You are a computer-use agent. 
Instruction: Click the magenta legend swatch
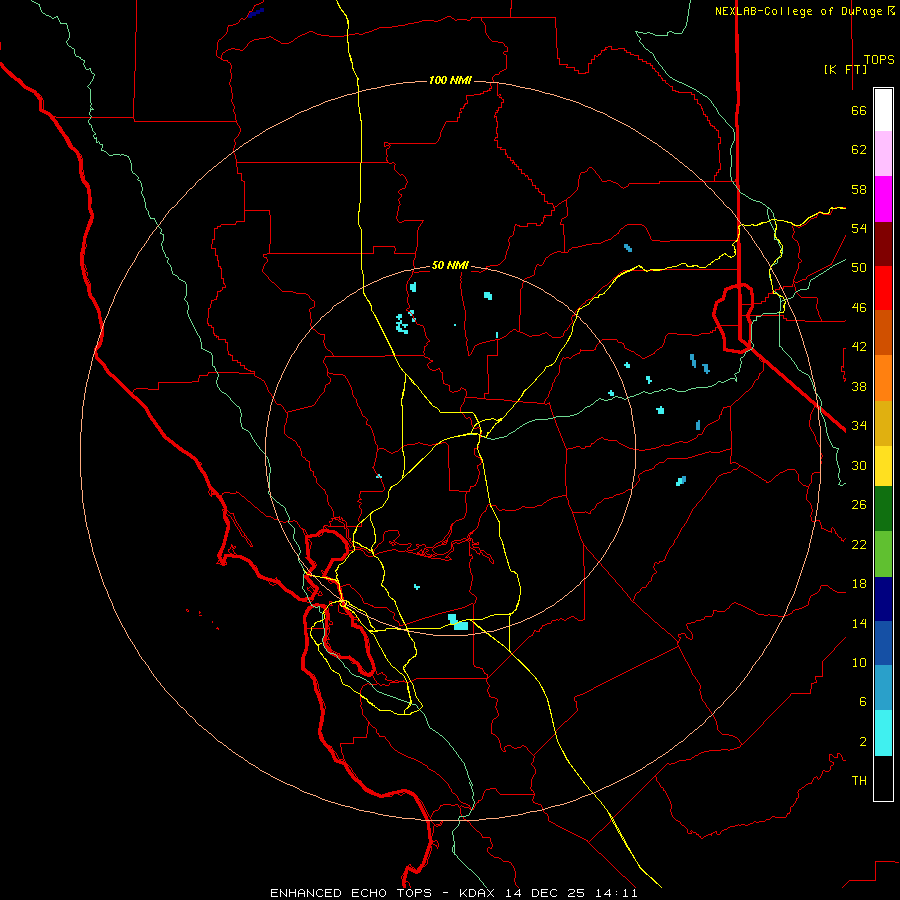tap(883, 199)
